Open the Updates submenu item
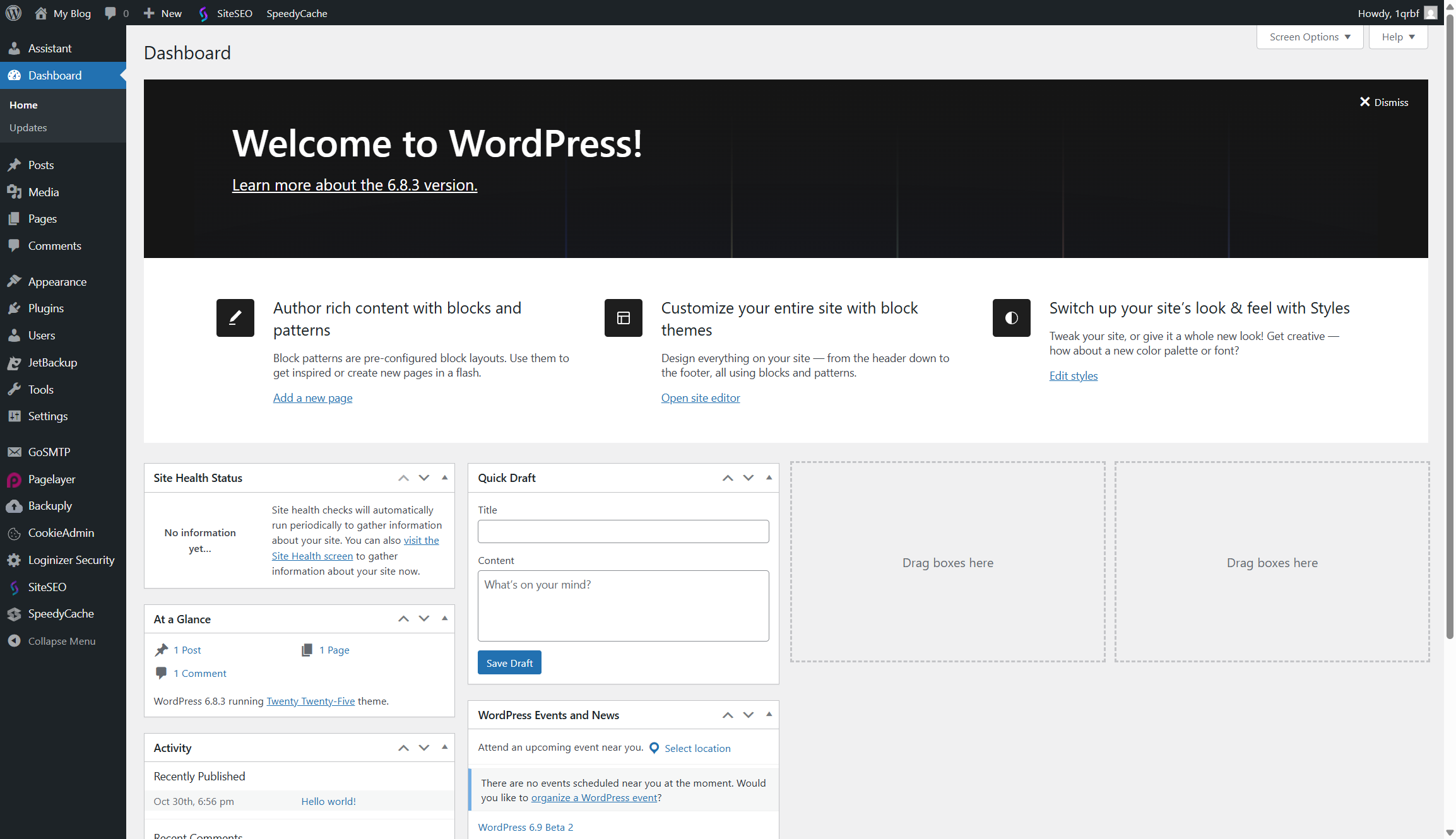This screenshot has width=1456, height=839. tap(28, 127)
